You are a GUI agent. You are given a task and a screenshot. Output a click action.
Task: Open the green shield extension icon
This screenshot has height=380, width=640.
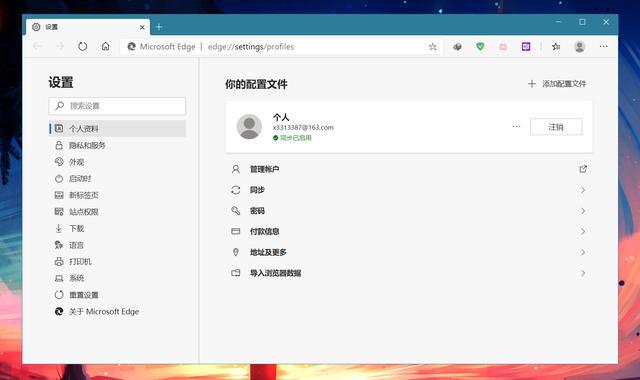click(480, 47)
